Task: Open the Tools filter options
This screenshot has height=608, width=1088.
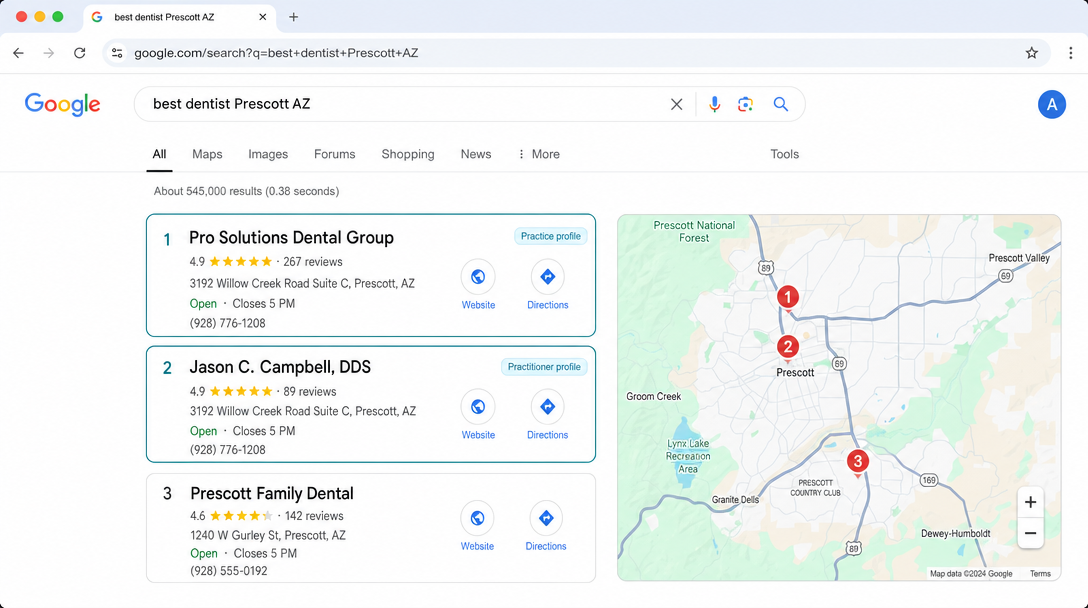Action: click(784, 154)
